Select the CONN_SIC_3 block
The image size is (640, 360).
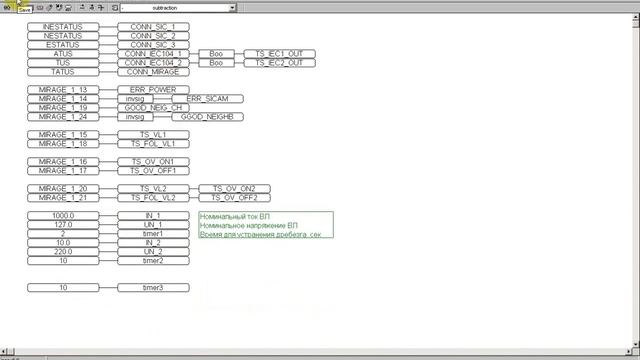(153, 45)
